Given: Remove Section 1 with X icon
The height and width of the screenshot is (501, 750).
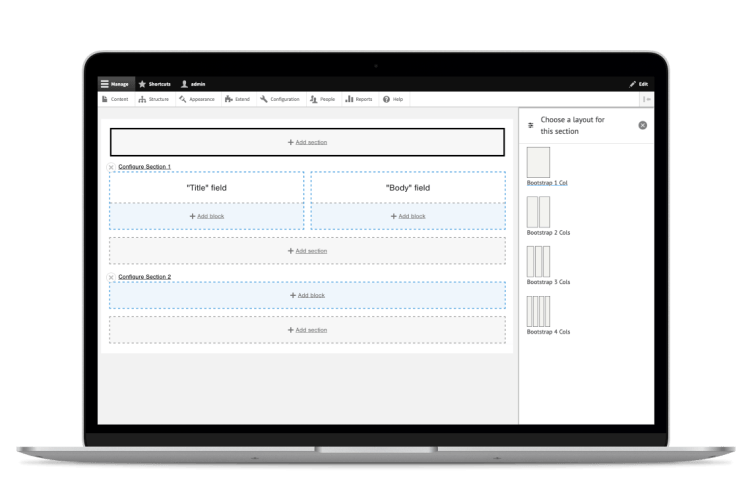Looking at the screenshot, I should 111,166.
